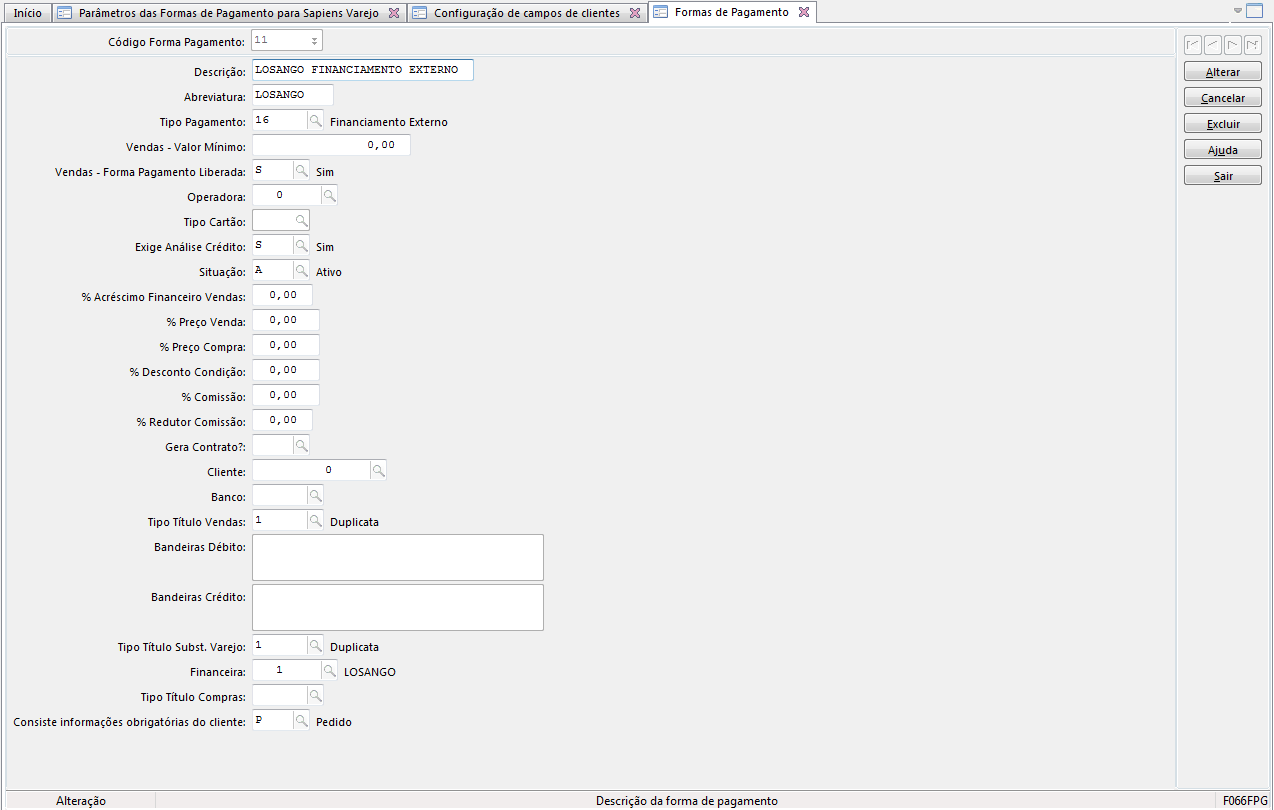
Task: Open the Código Forma Pagamento dropdown
Action: click(x=314, y=41)
